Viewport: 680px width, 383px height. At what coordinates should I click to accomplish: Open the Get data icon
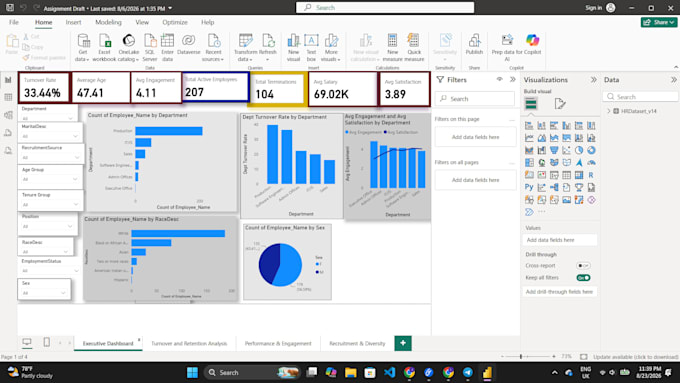click(82, 47)
